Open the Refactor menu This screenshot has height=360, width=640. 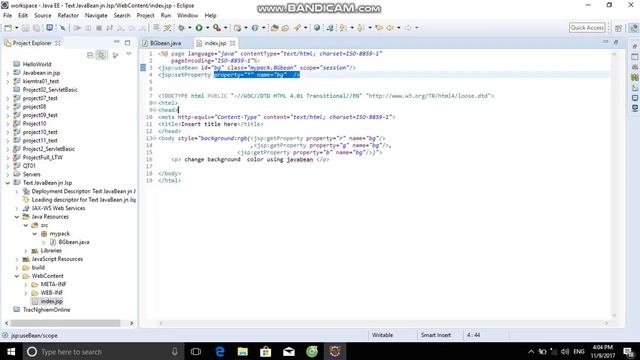coord(68,16)
